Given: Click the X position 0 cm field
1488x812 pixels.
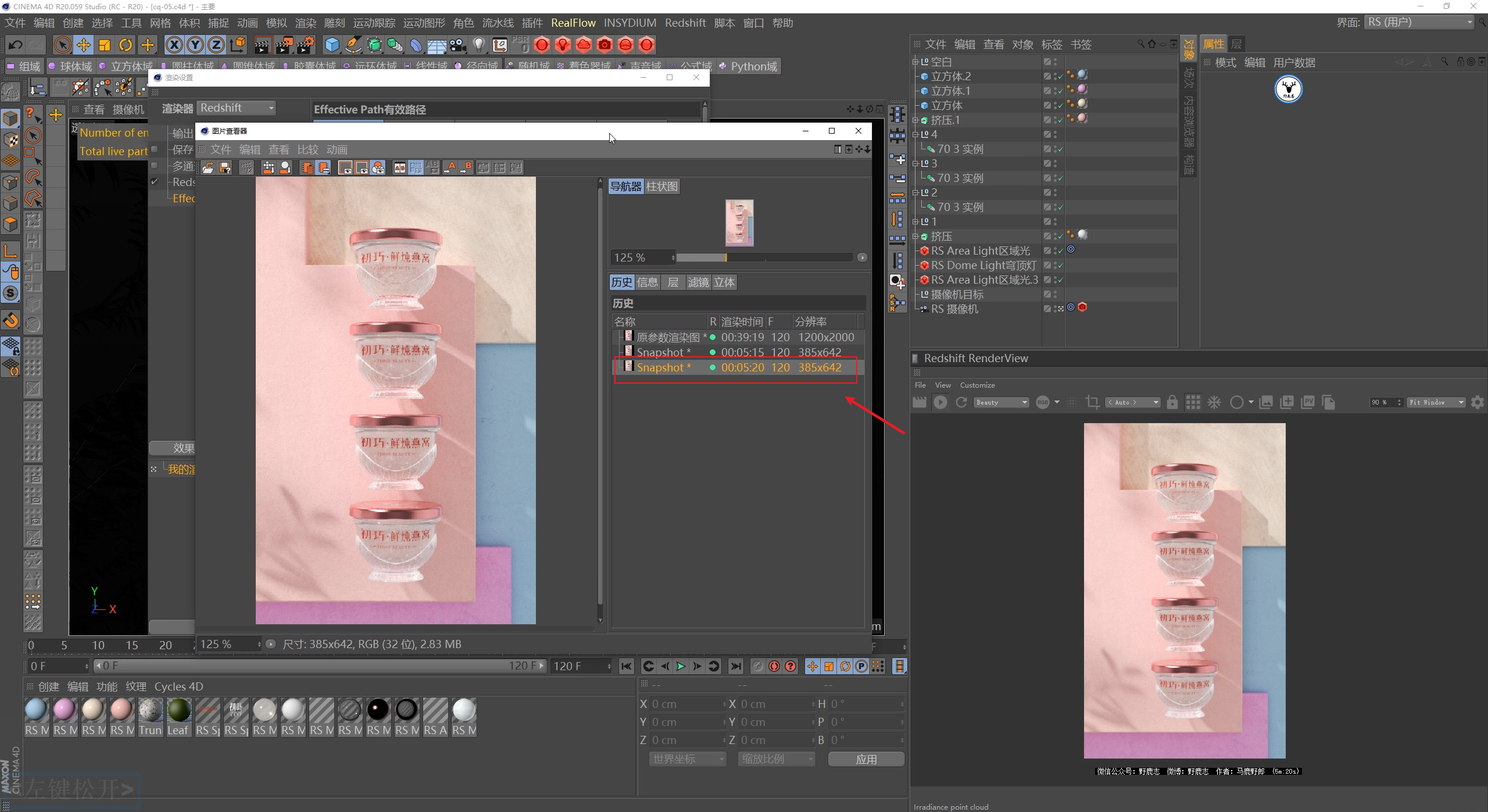Looking at the screenshot, I should [x=687, y=704].
